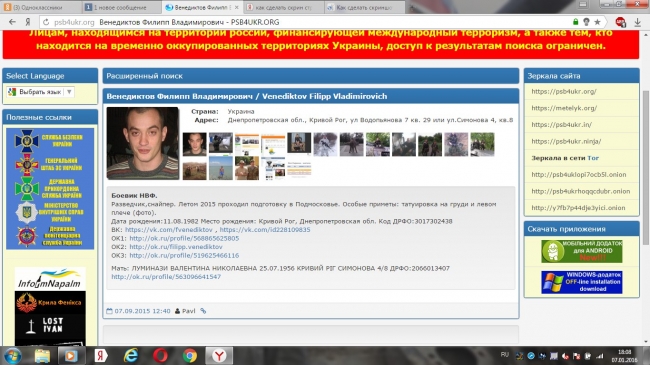The image size is (650, 365).
Task: Reload the page with the refresh icon
Action: 46,22
